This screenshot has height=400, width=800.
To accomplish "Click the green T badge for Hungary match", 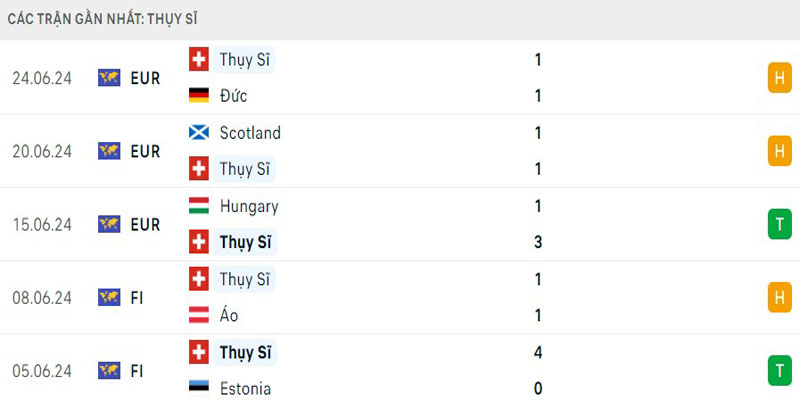I will [780, 224].
